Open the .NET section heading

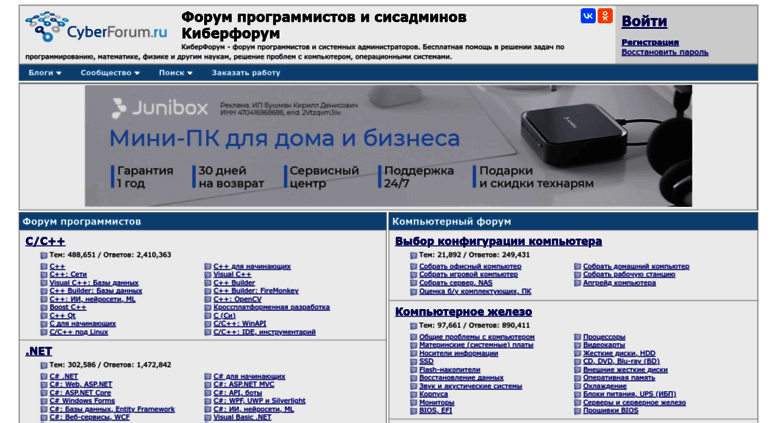pos(39,351)
